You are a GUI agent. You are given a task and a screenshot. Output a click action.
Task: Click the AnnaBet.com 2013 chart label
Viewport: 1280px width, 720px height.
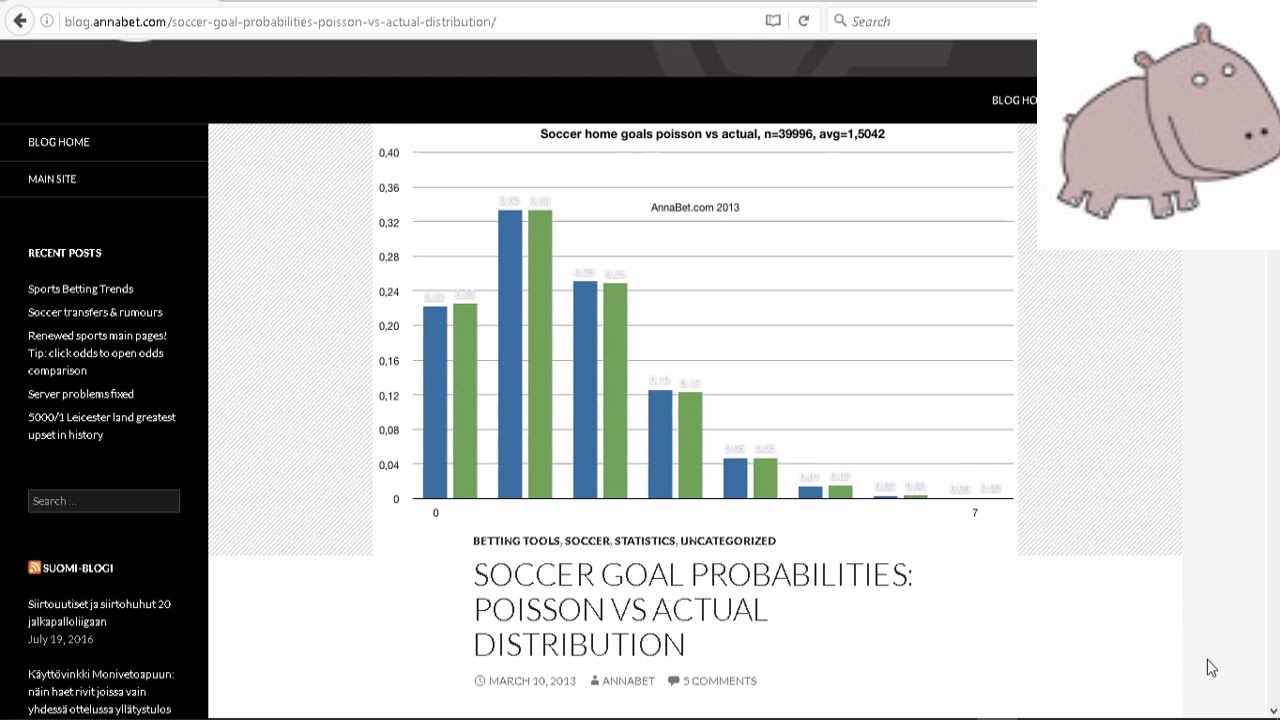[x=695, y=208]
